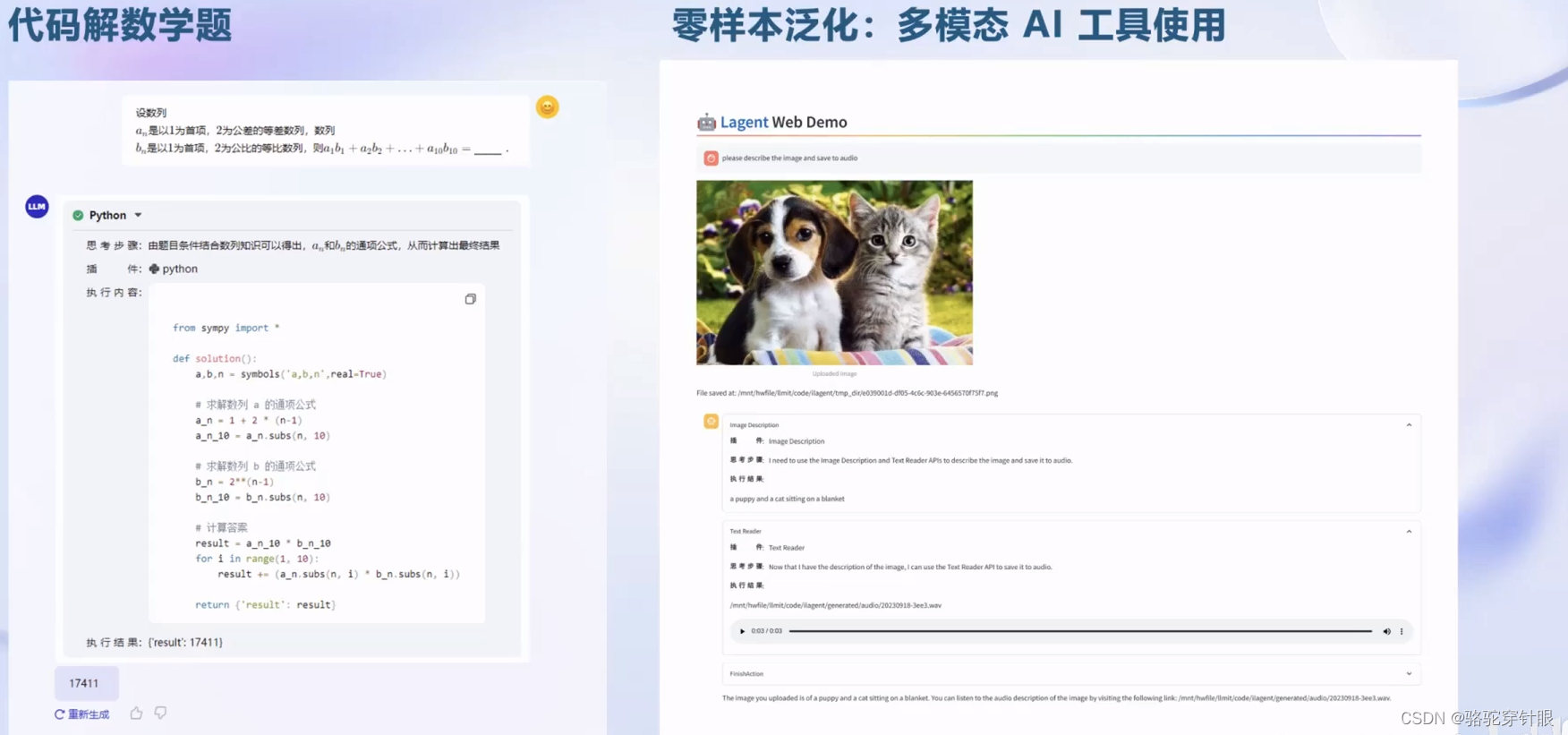The height and width of the screenshot is (735, 1568).
Task: Click the generated .wav file path text
Action: [835, 605]
